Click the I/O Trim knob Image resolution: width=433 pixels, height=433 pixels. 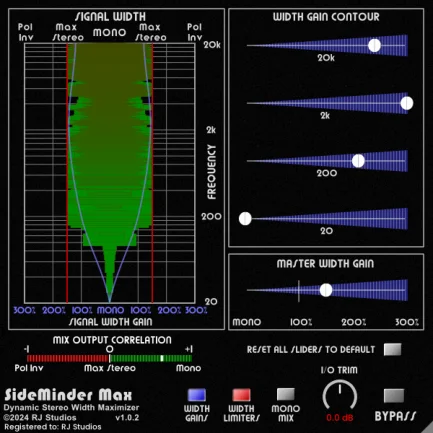340,395
